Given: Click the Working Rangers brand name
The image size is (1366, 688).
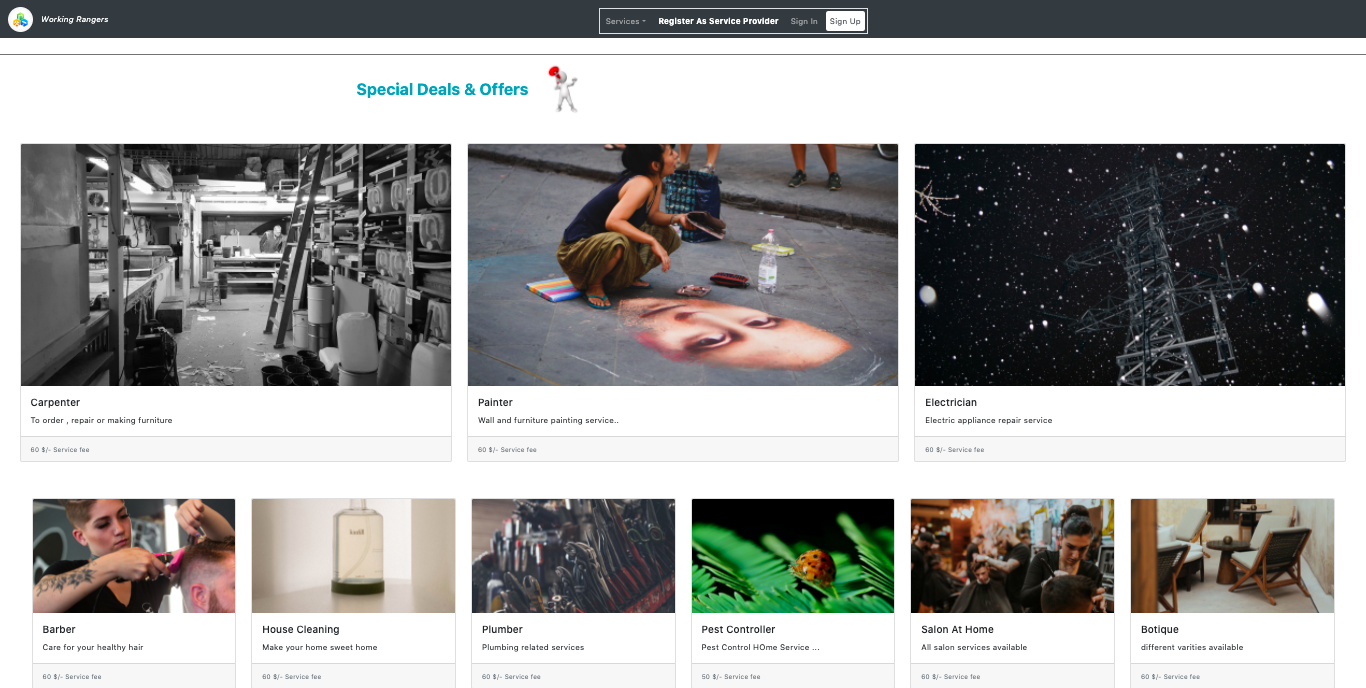Looking at the screenshot, I should (75, 19).
